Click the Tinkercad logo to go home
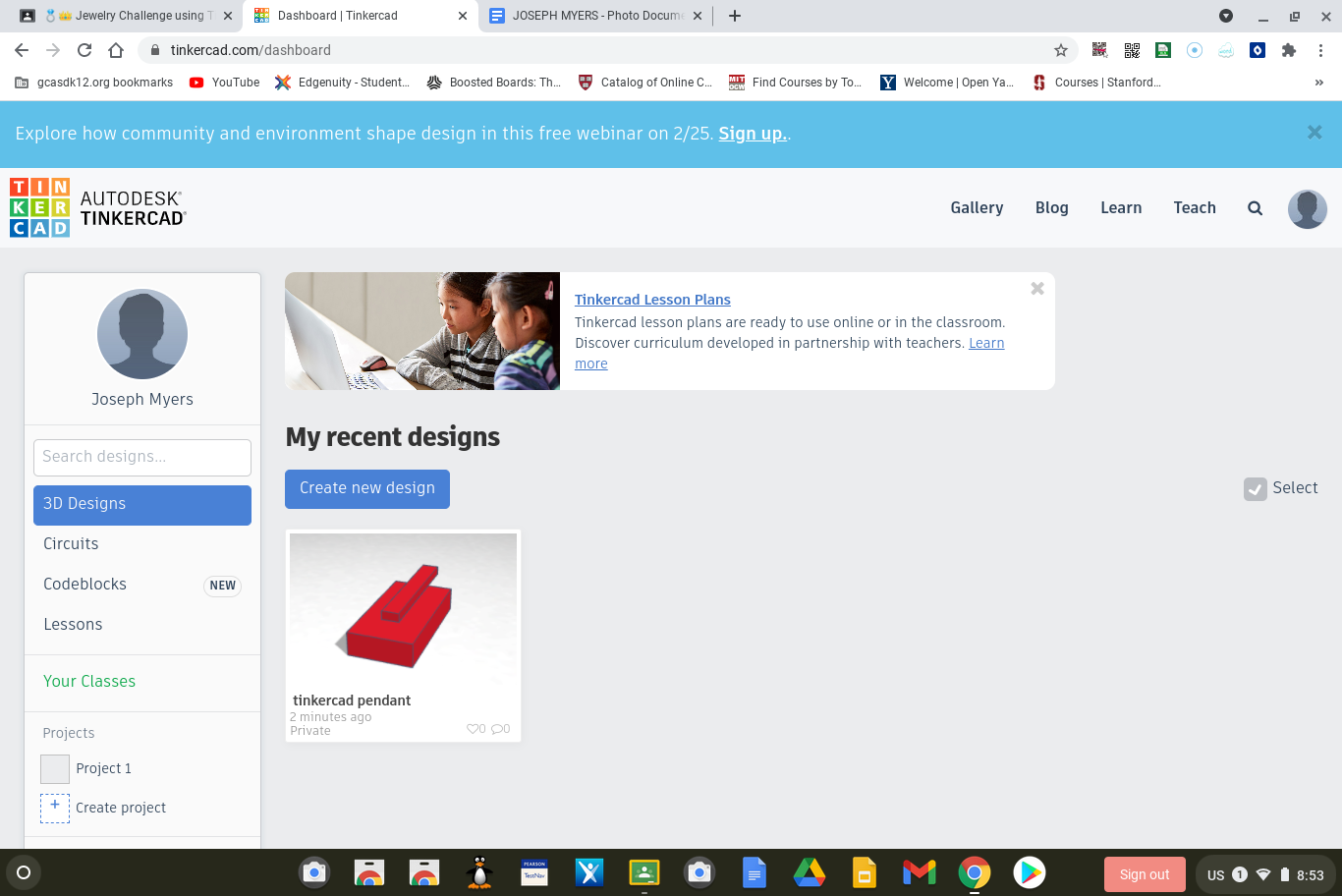This screenshot has width=1342, height=896. (x=39, y=206)
